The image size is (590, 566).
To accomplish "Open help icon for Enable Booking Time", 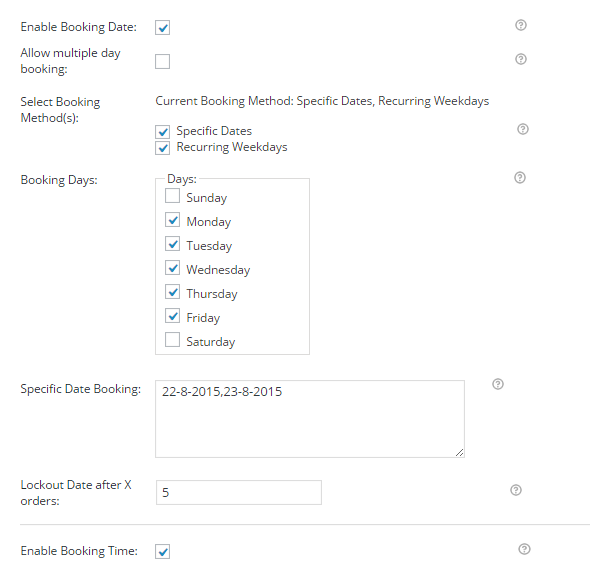I will tap(524, 549).
